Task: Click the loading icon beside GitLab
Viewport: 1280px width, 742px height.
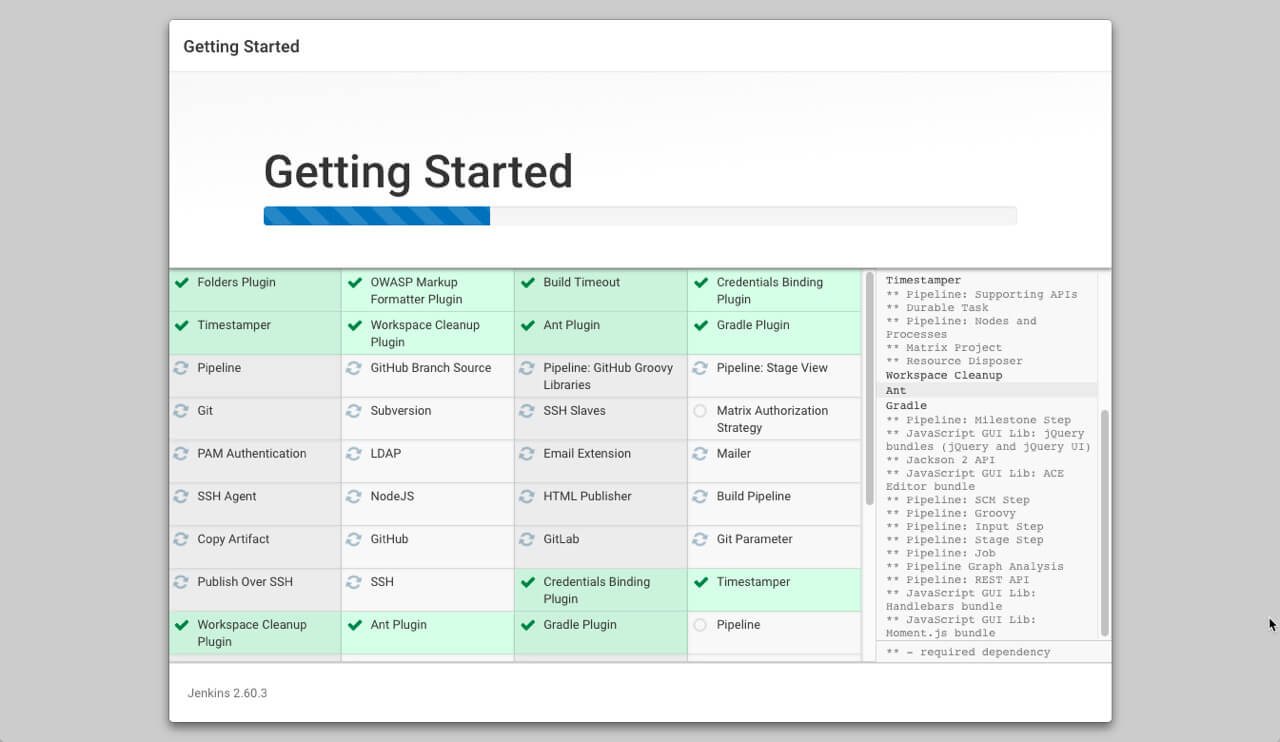Action: (x=527, y=540)
